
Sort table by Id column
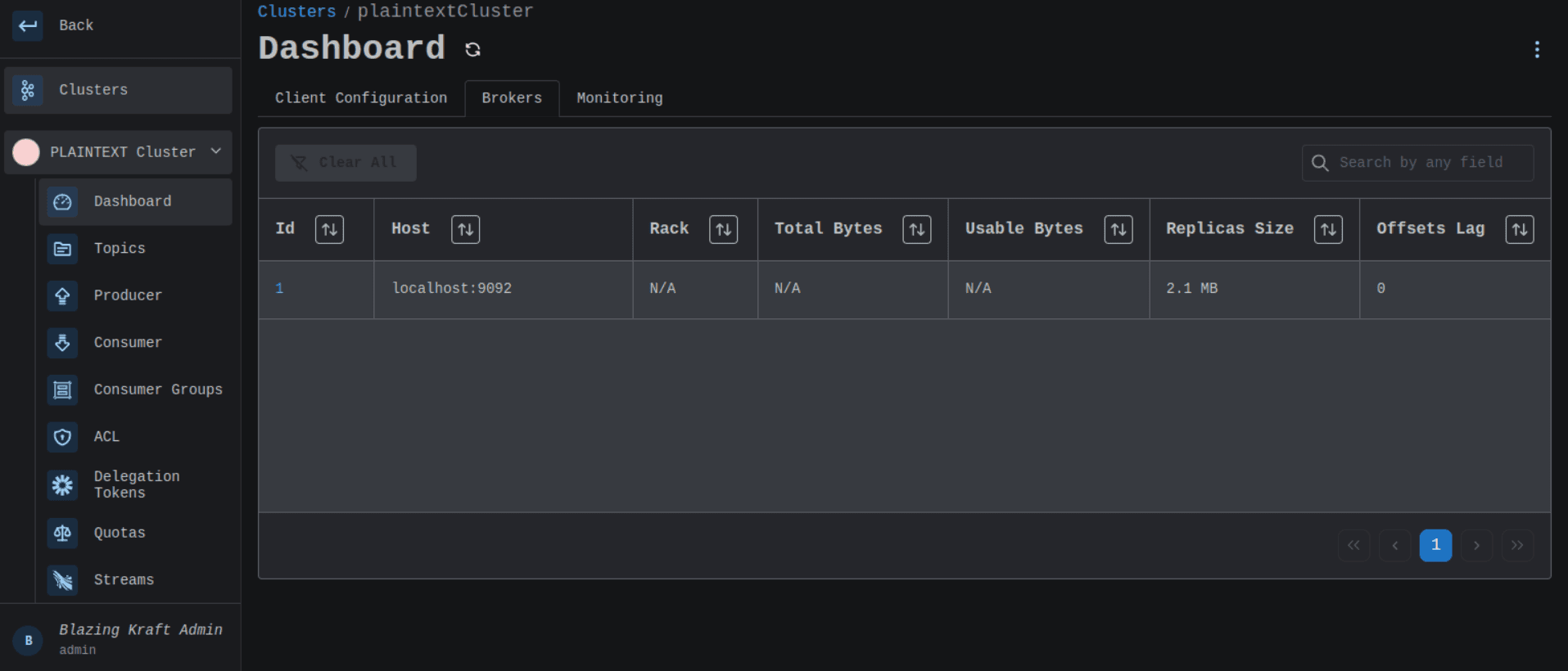329,229
